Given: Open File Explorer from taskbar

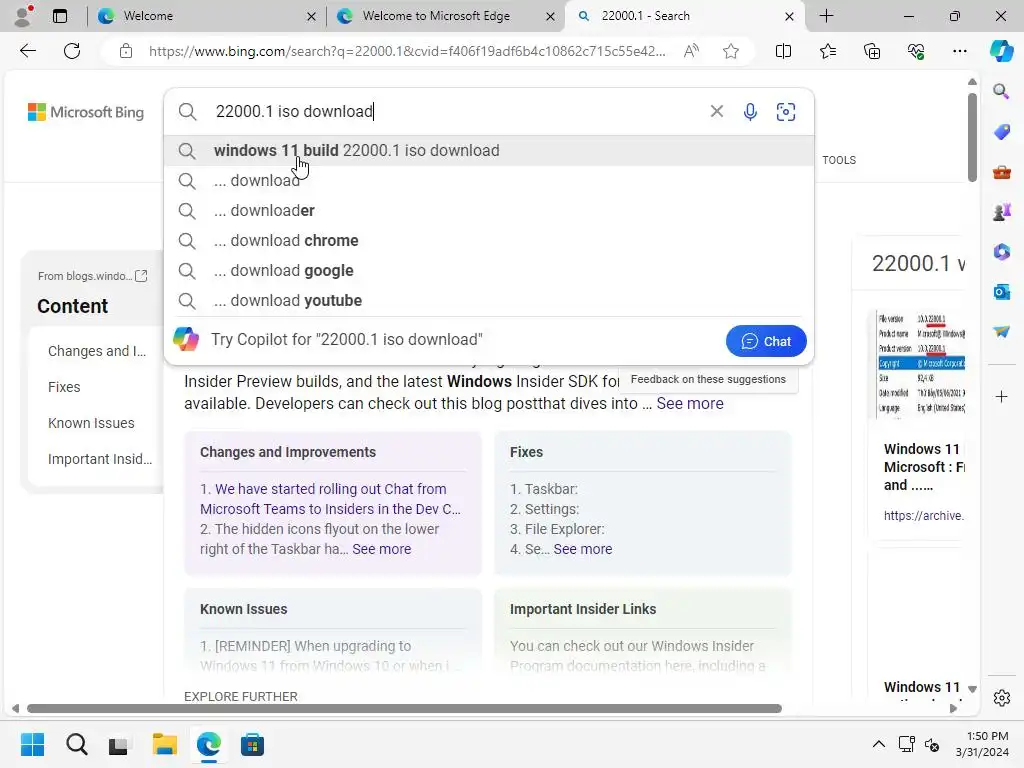Looking at the screenshot, I should pyautogui.click(x=165, y=744).
